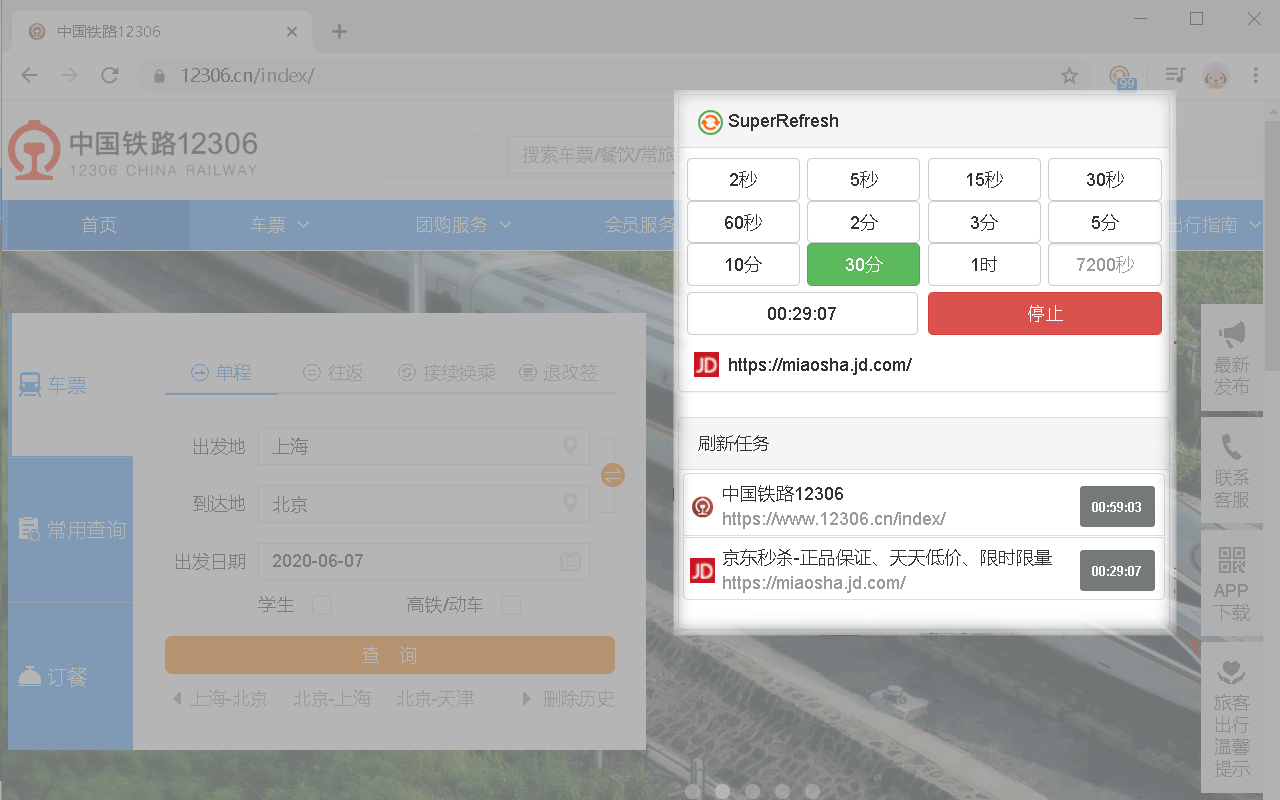Click the browser reload button
Viewport: 1280px width, 800px height.
pyautogui.click(x=110, y=76)
